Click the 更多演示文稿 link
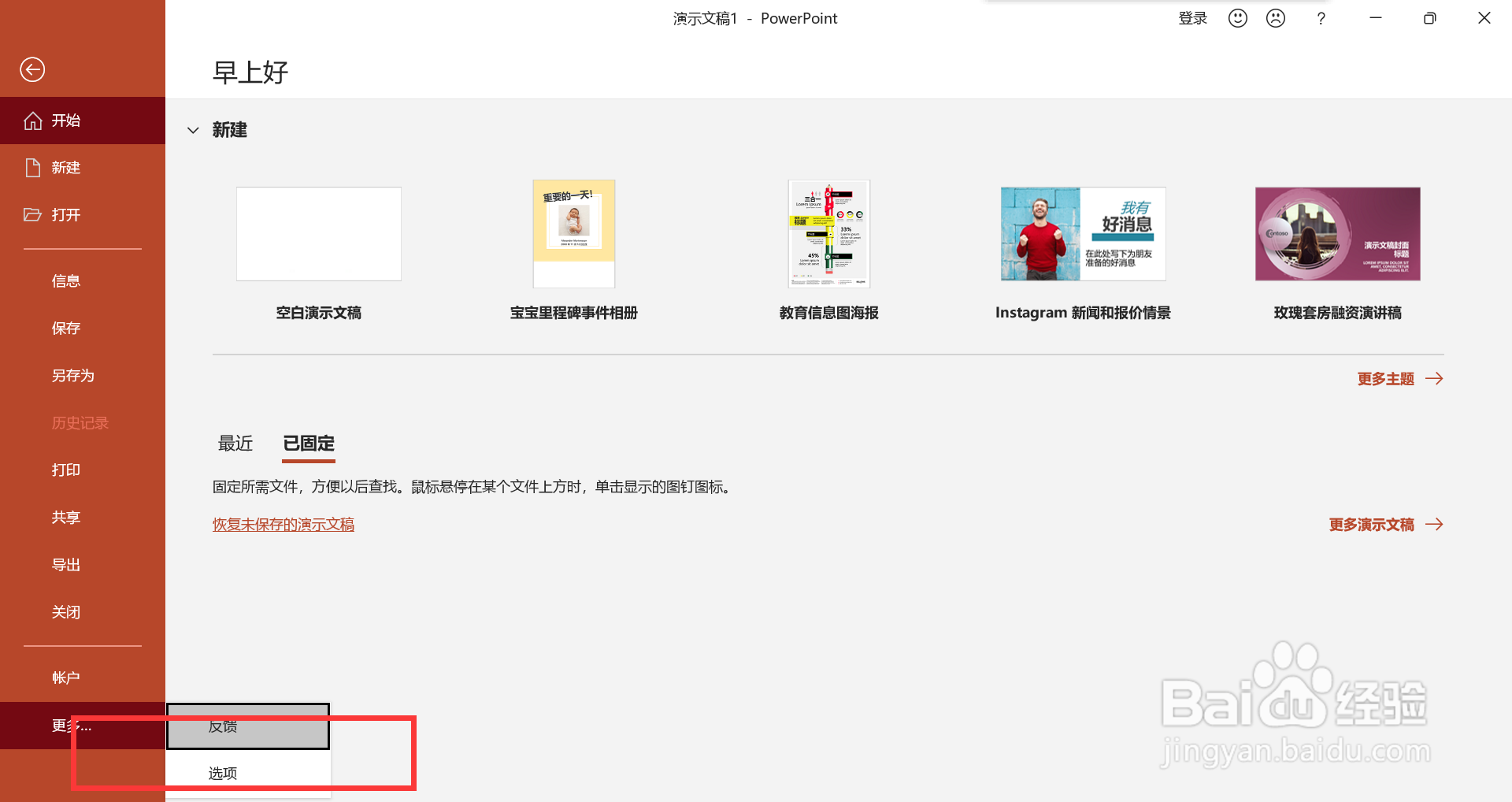Screen dimensions: 1512x802 point(1386,525)
